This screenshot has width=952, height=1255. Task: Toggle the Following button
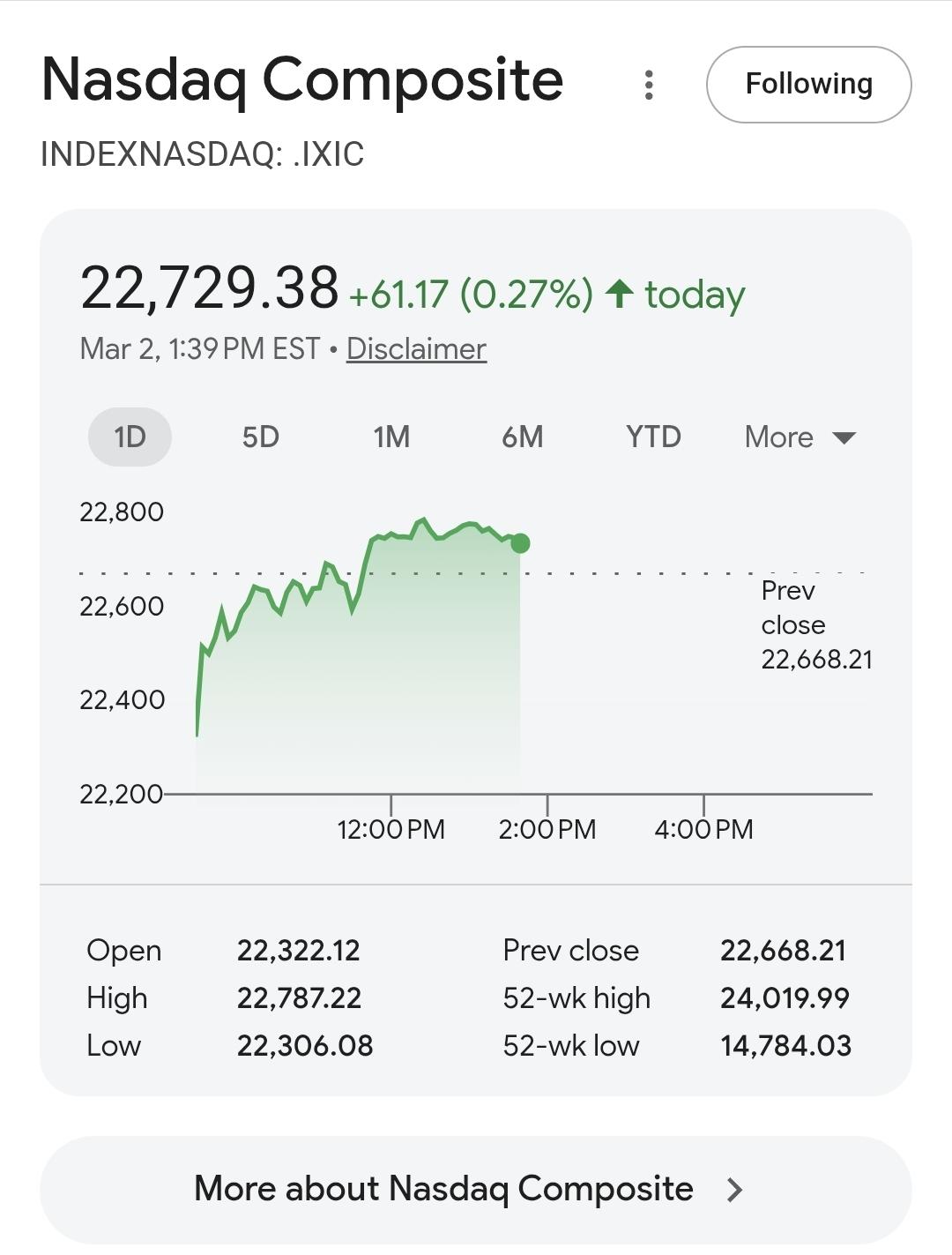808,85
